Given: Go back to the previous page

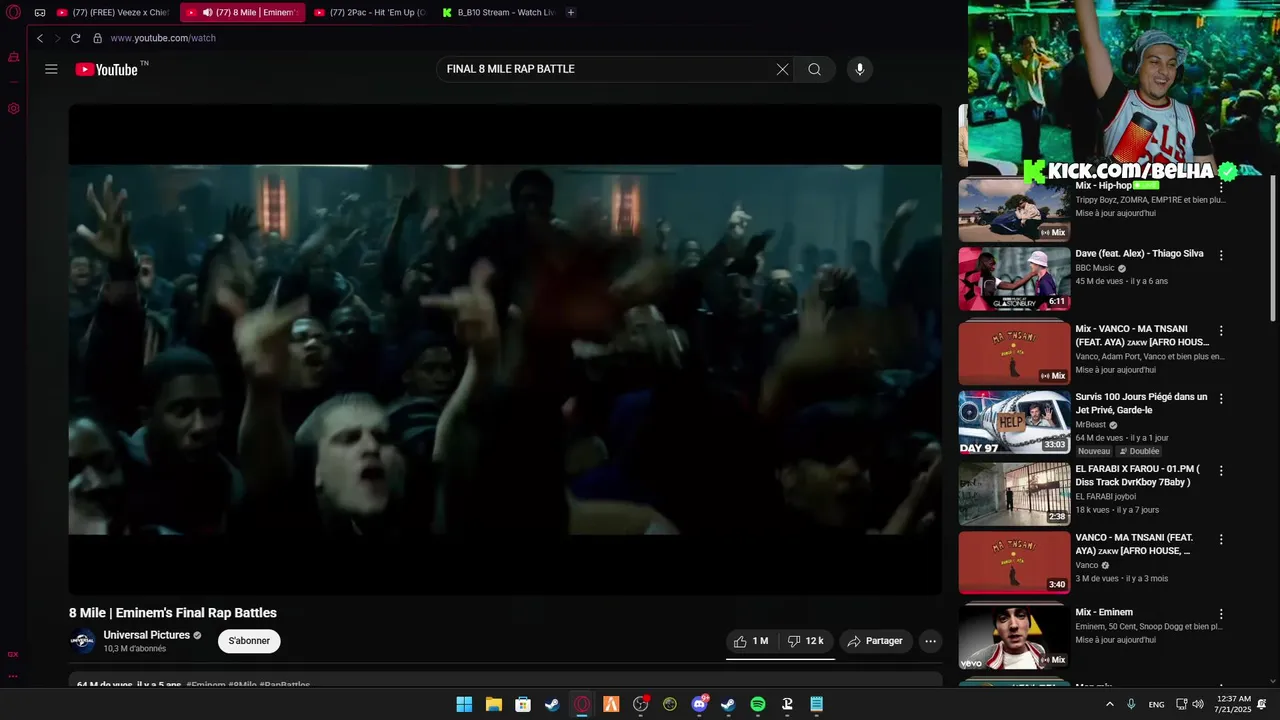Looking at the screenshot, I should coord(40,38).
